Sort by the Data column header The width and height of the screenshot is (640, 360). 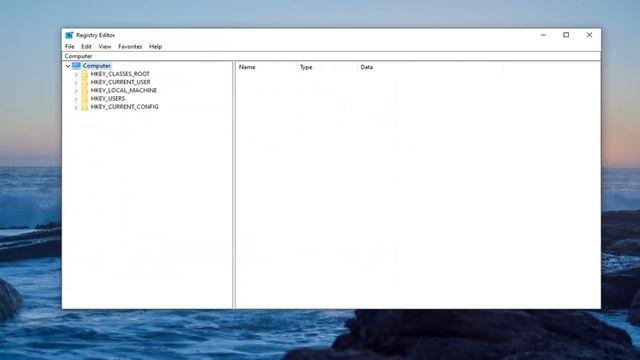pyautogui.click(x=430, y=67)
